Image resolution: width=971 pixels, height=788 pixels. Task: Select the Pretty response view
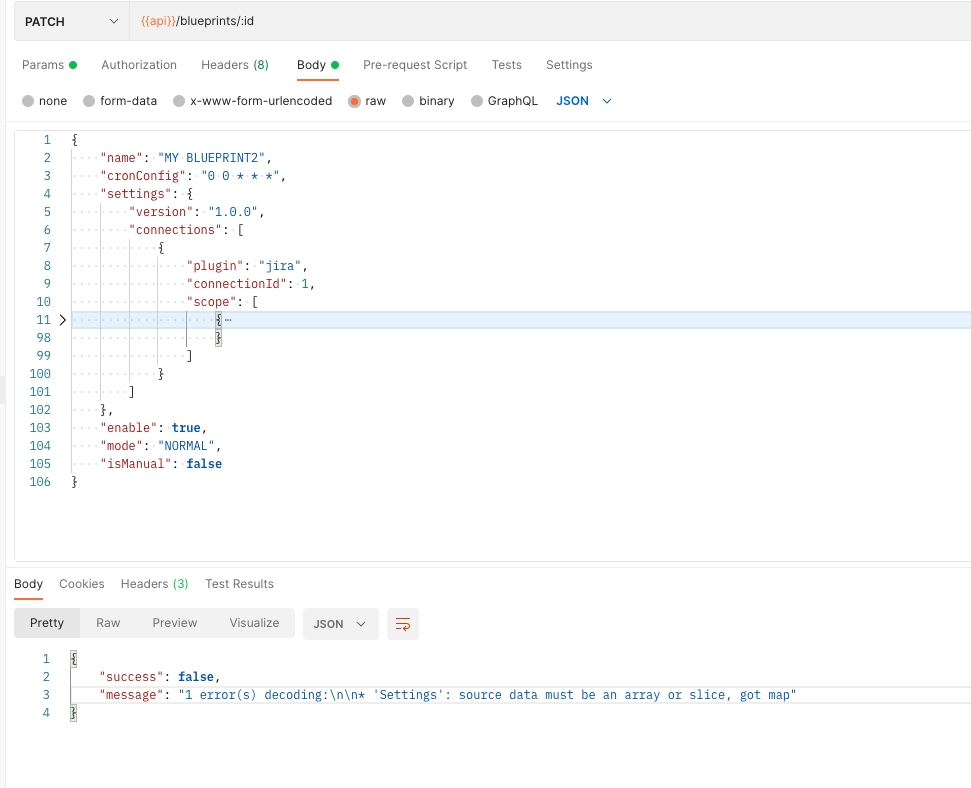click(47, 623)
